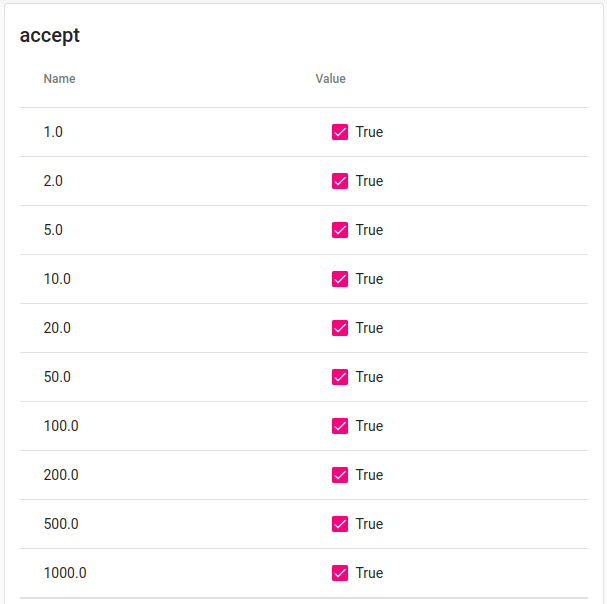Click the 50.0 name cell
Image resolution: width=607 pixels, height=604 pixels.
(57, 377)
